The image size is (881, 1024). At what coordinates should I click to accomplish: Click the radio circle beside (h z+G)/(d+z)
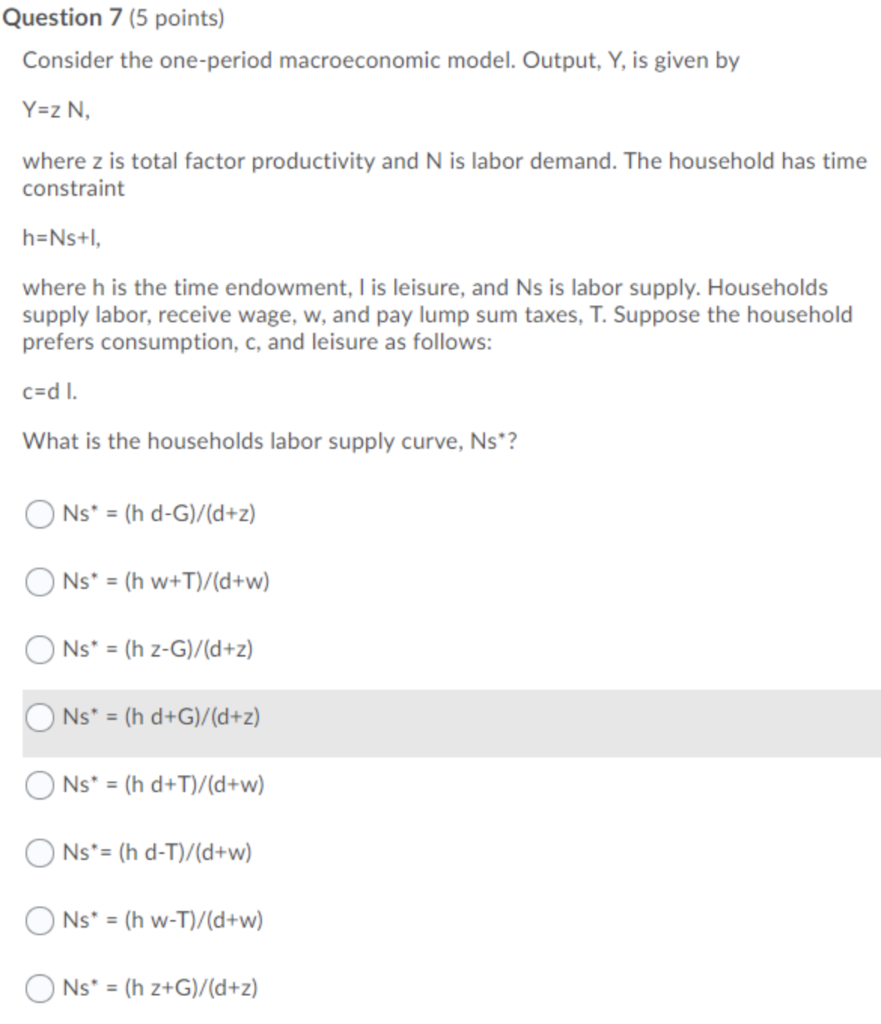39,987
